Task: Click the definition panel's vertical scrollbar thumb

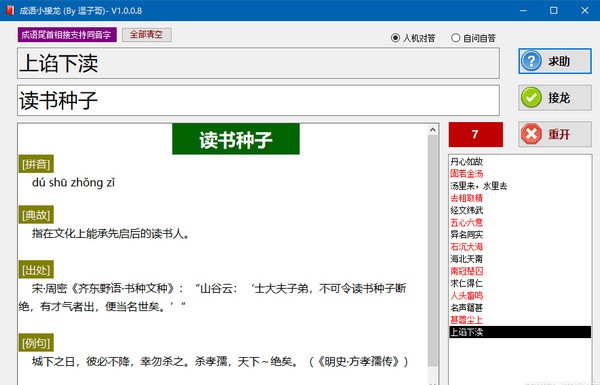Action: pos(433,251)
